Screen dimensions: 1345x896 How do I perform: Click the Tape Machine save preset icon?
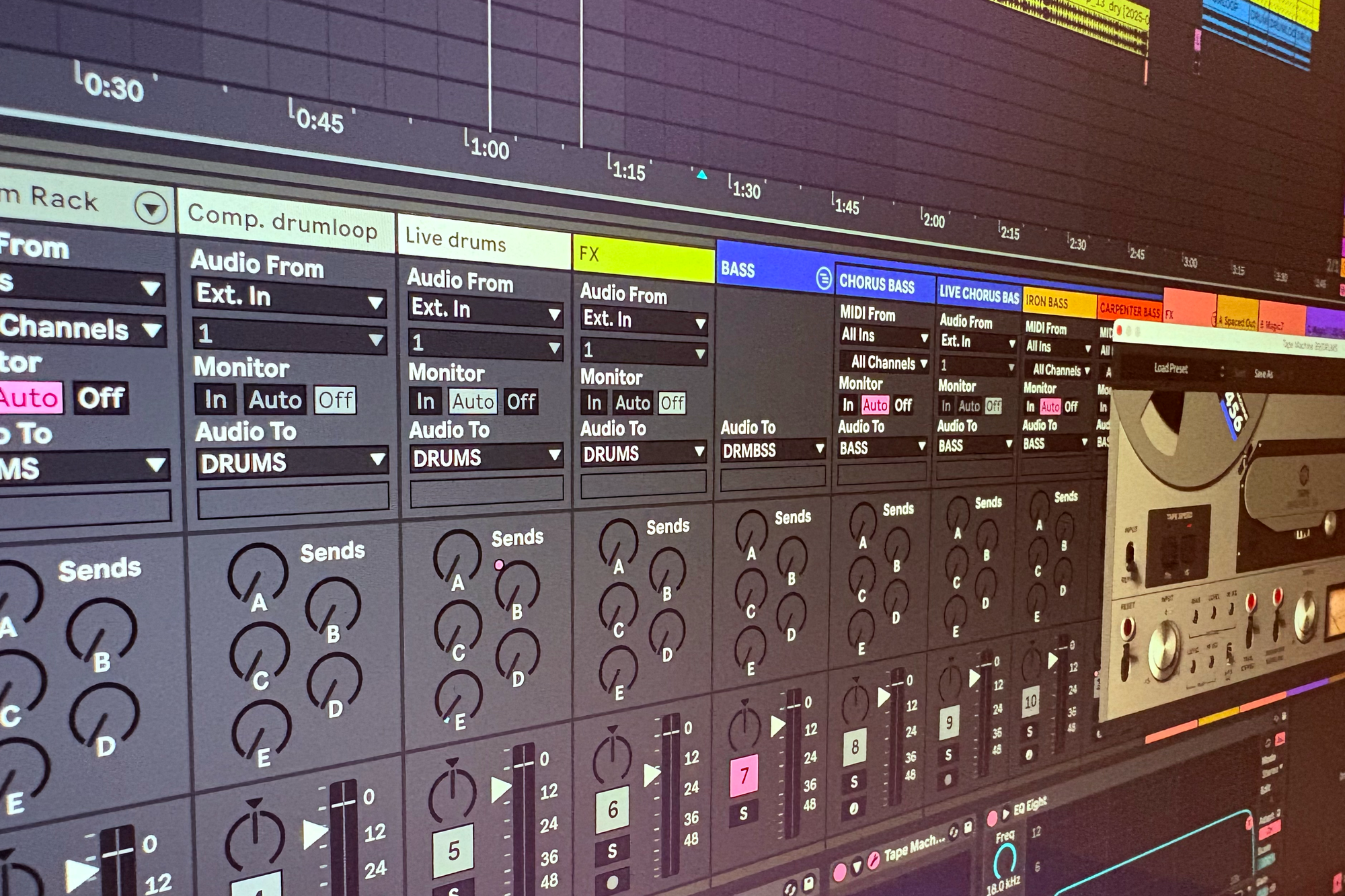pyautogui.click(x=968, y=827)
